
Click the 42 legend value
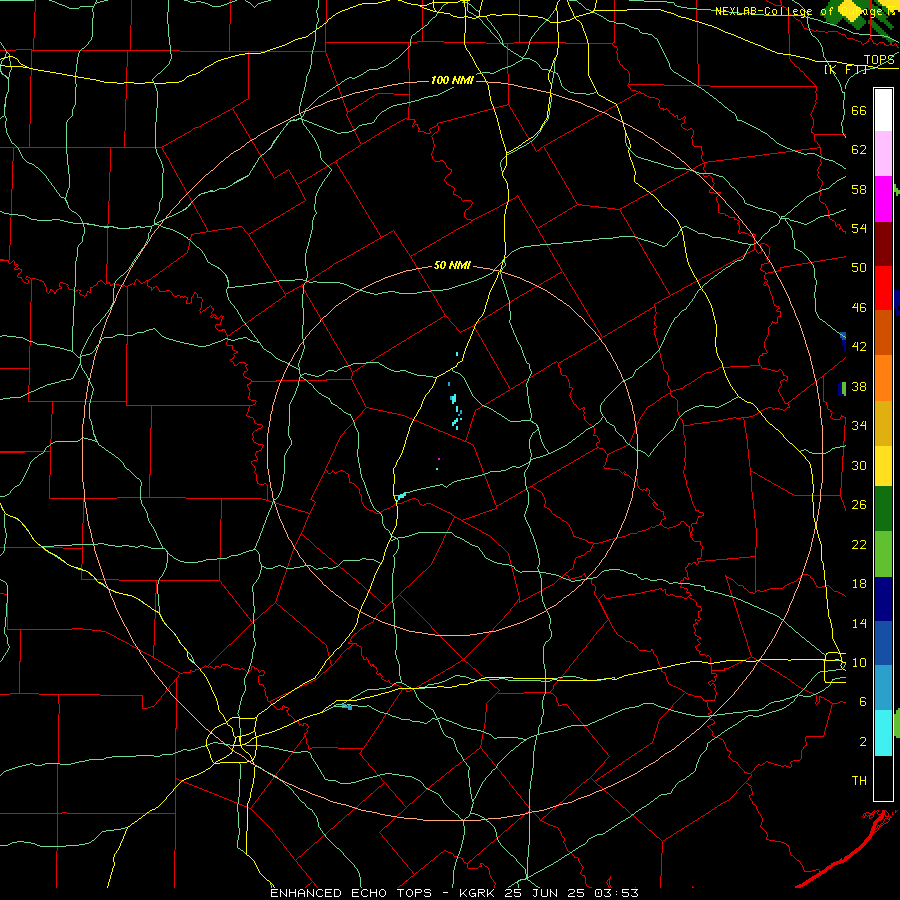(859, 347)
